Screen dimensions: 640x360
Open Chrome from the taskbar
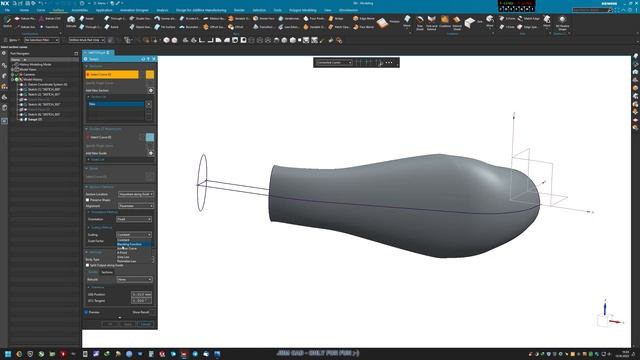(x=19, y=354)
